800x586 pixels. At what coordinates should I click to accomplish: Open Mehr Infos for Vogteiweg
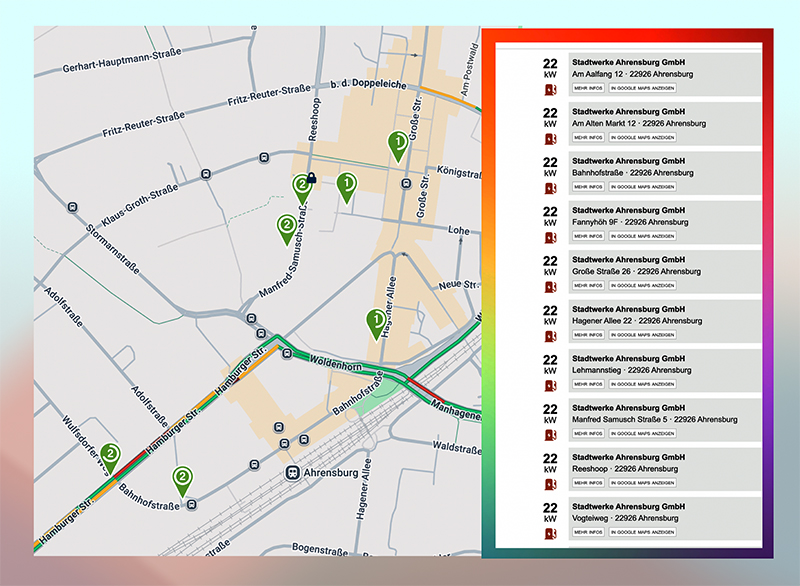tap(588, 532)
